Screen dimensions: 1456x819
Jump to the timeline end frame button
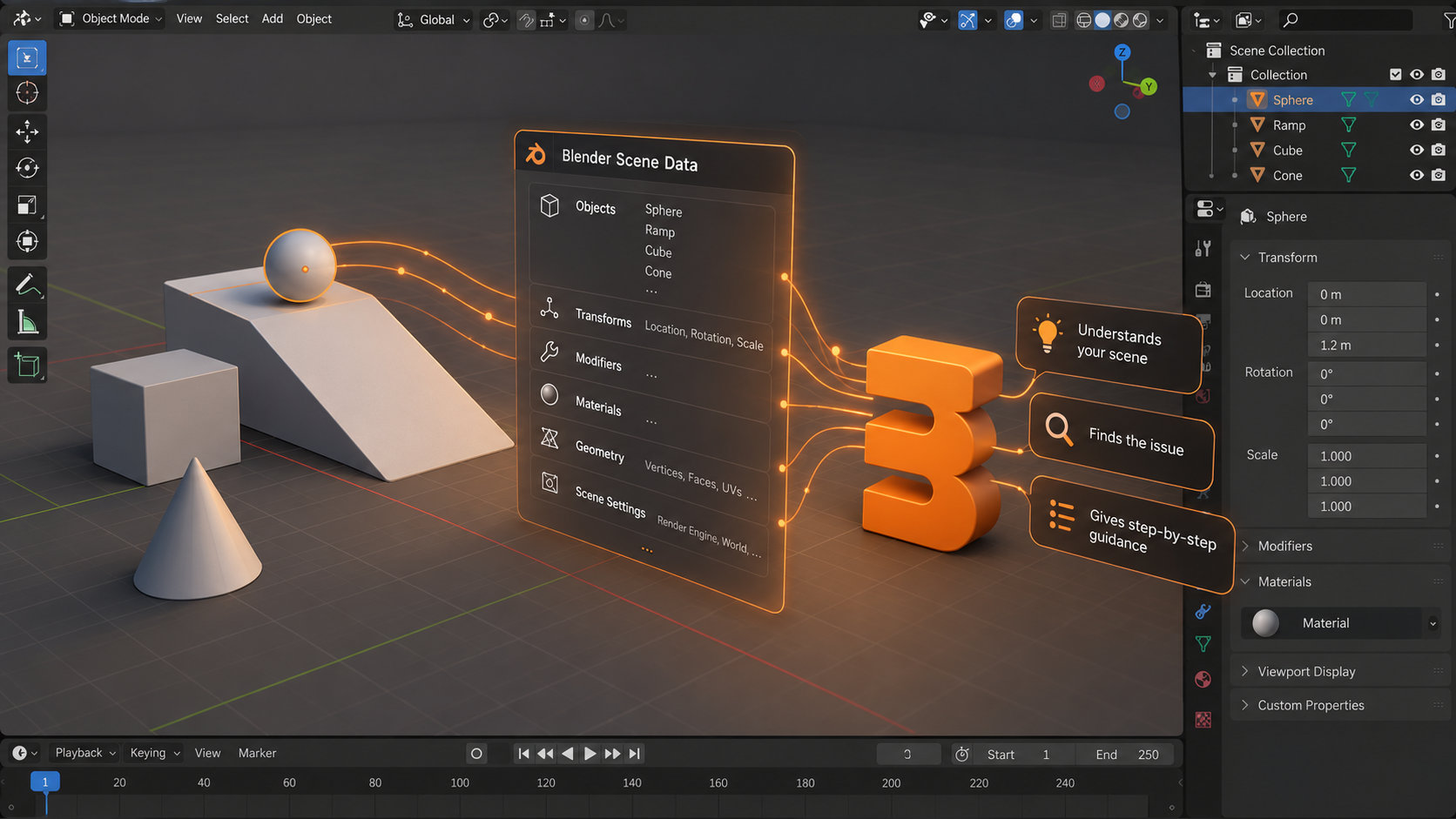coord(635,754)
